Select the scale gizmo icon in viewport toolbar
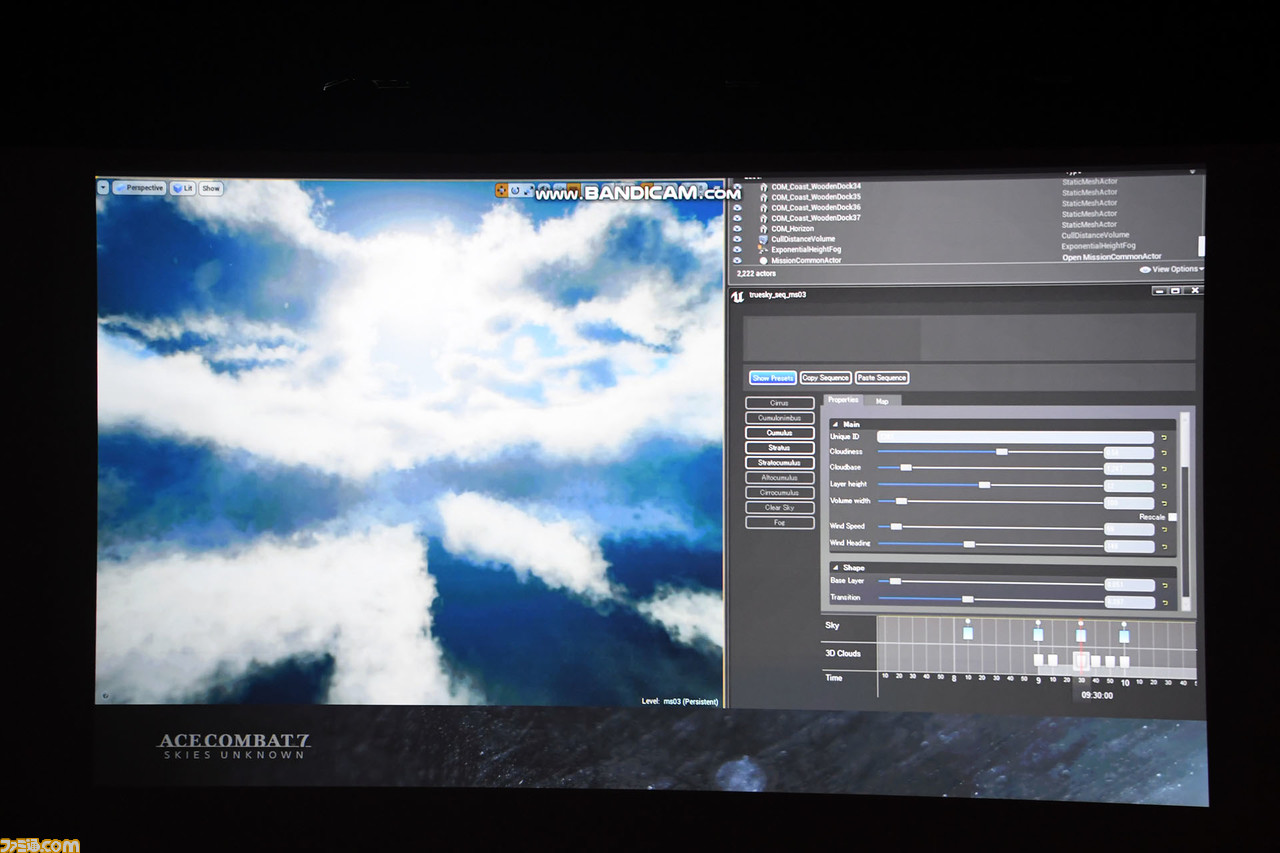 coord(529,190)
